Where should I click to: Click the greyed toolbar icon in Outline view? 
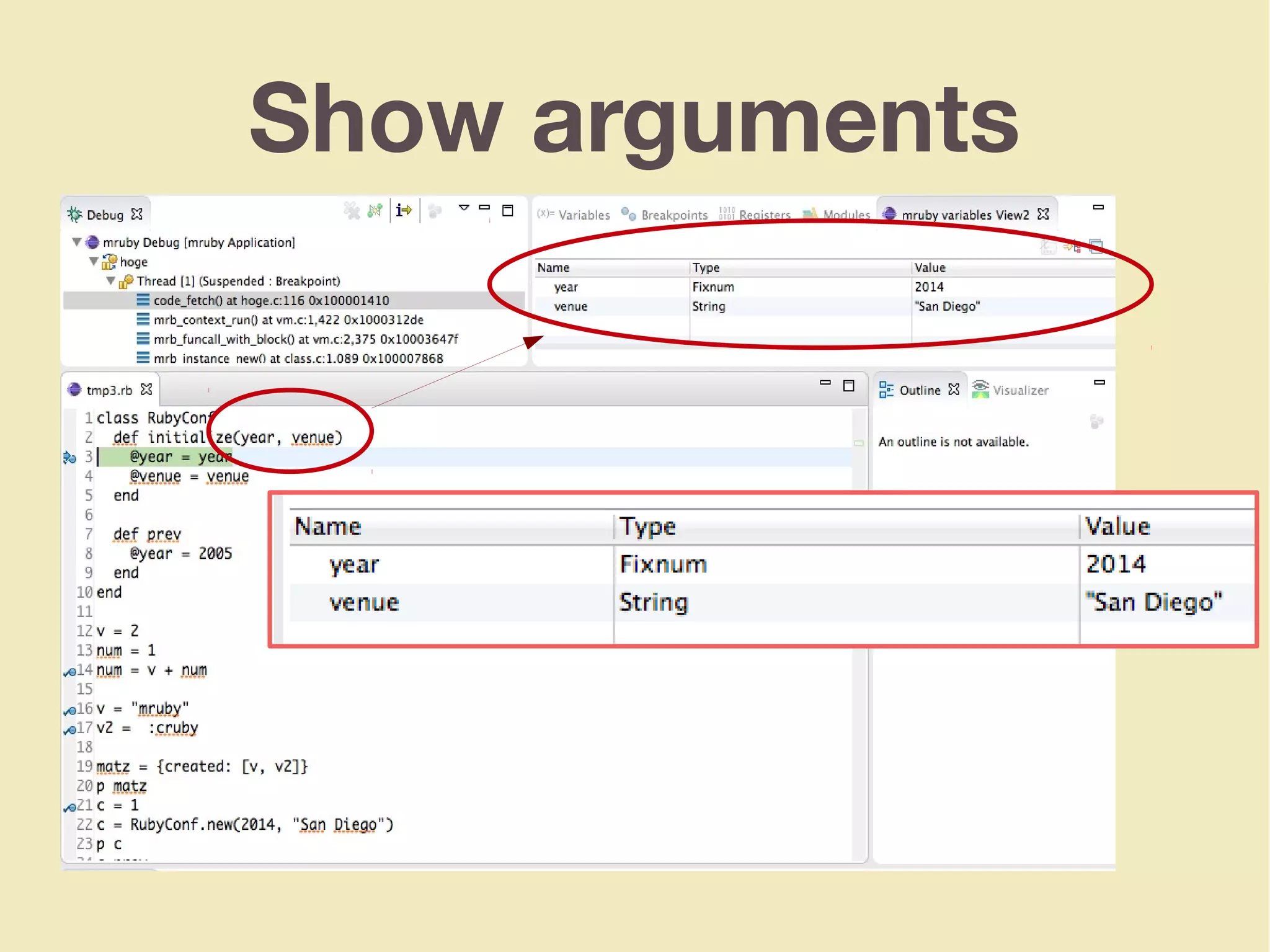1096,422
